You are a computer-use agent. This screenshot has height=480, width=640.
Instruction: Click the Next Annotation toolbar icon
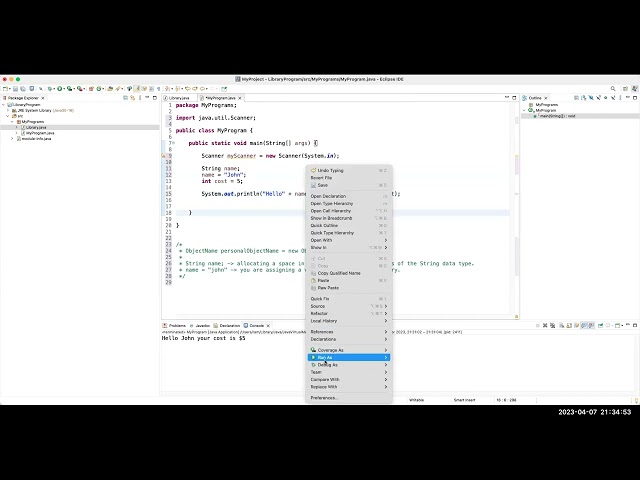168,89
